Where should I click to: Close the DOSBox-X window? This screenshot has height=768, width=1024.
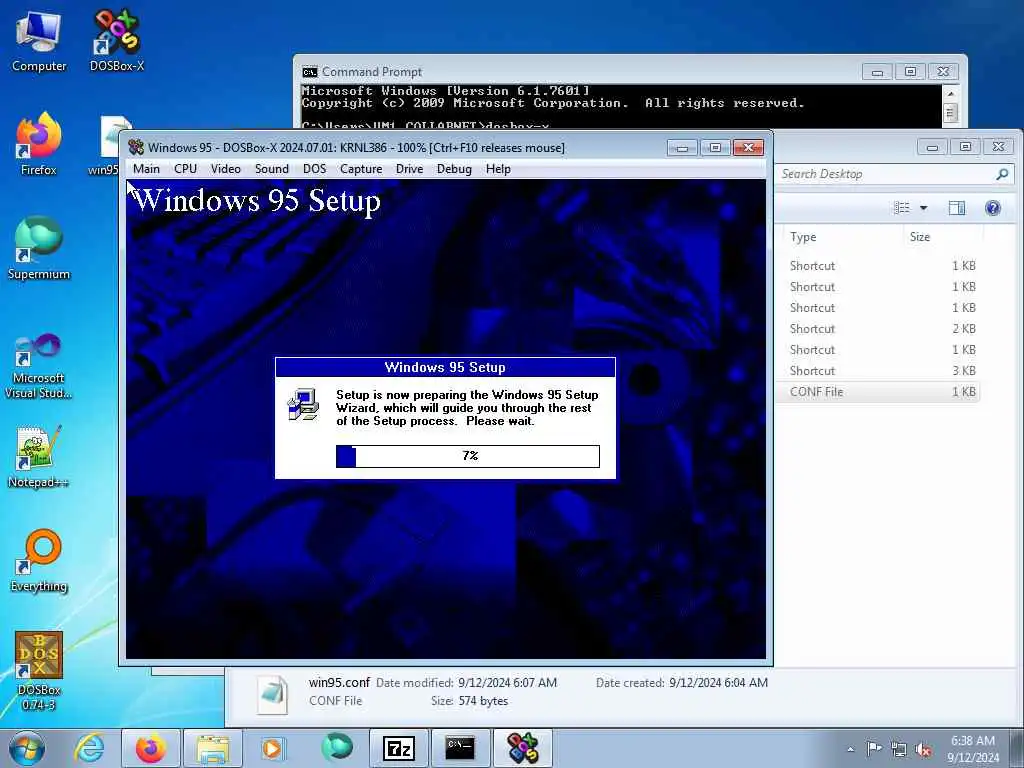pos(748,148)
